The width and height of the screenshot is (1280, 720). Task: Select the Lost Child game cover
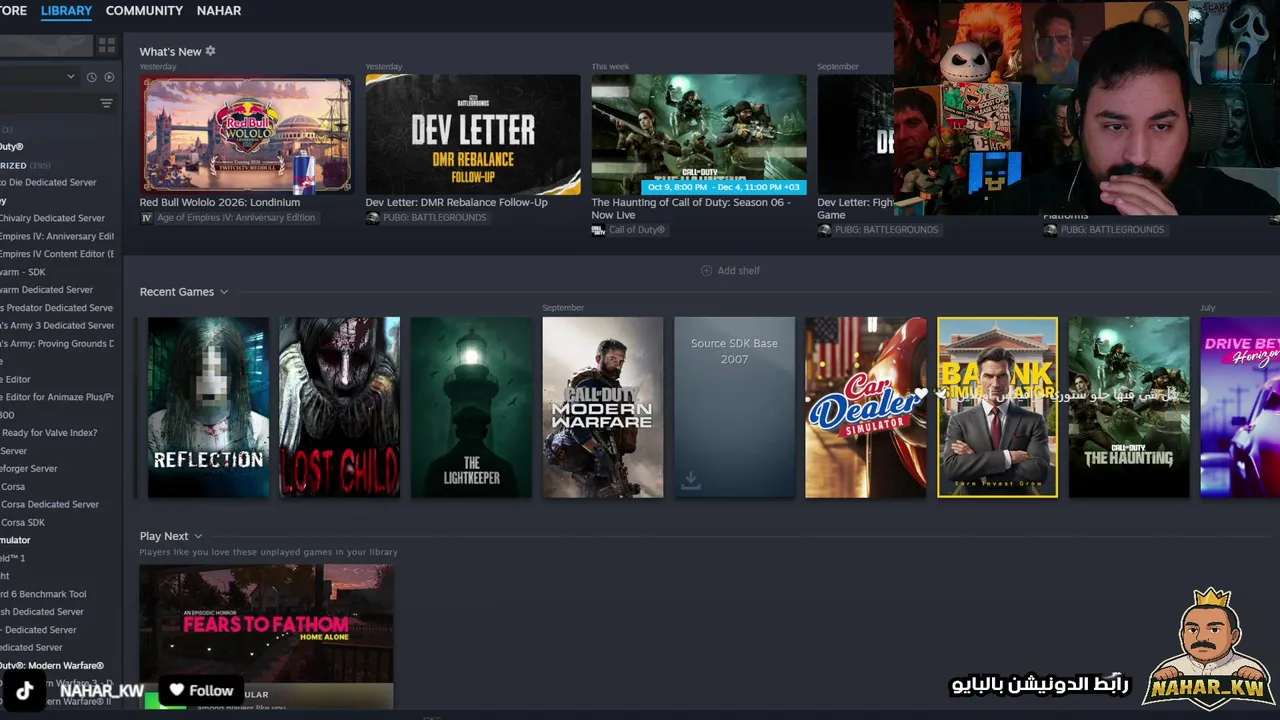(x=340, y=407)
